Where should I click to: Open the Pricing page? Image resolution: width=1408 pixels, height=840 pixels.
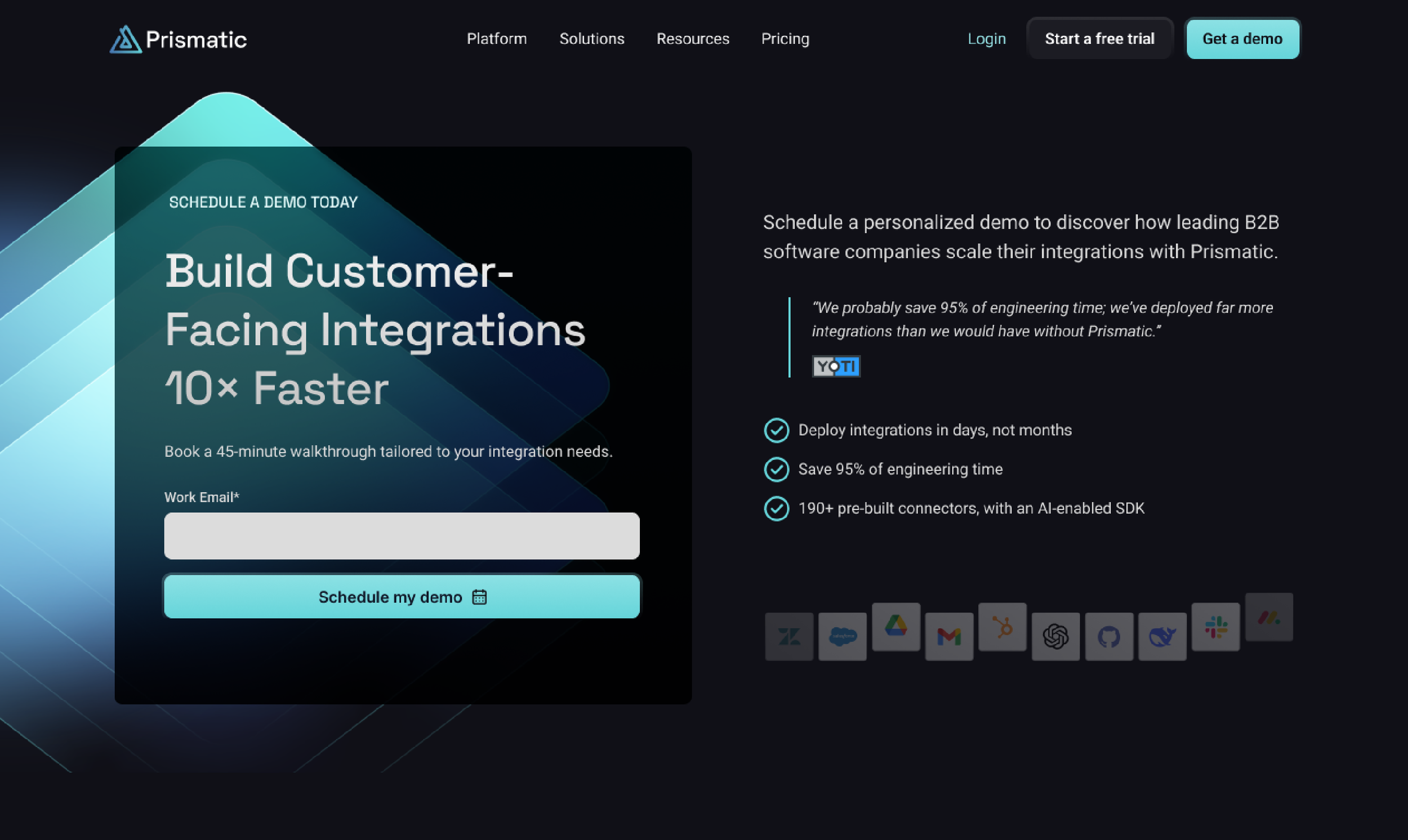[x=785, y=38]
